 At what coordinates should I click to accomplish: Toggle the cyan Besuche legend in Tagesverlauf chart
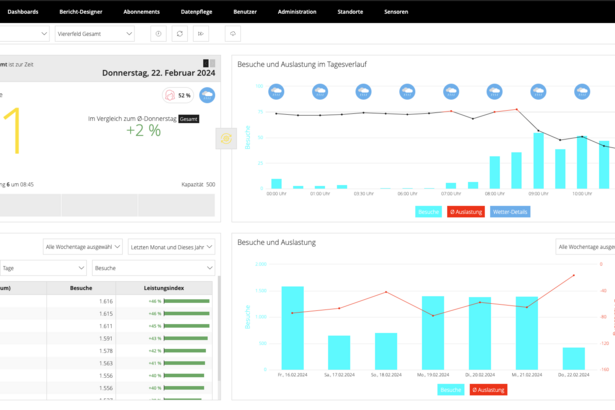(x=428, y=212)
